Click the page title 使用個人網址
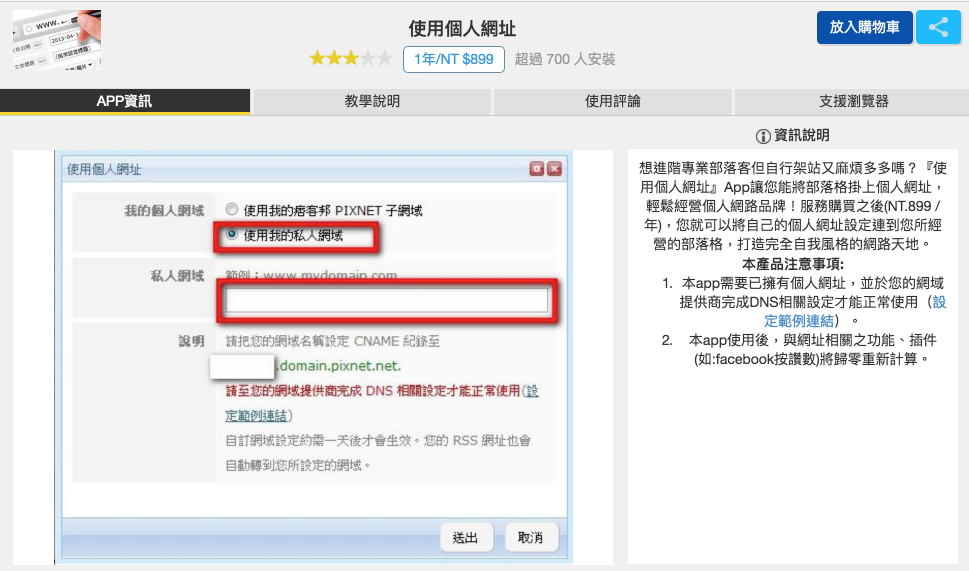Screen dimensions: 969x571 (462, 28)
